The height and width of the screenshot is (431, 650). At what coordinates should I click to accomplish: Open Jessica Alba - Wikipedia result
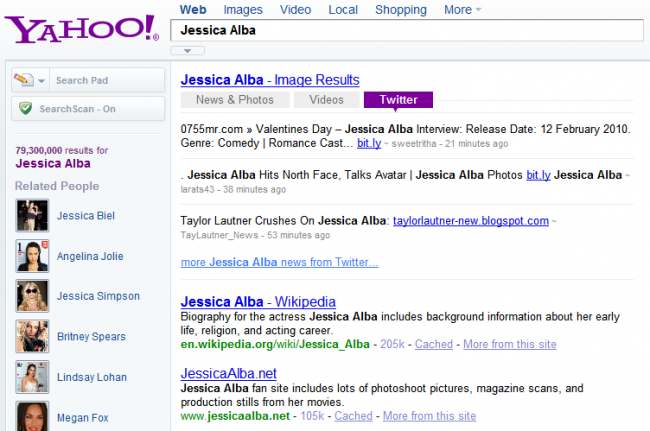tap(258, 301)
